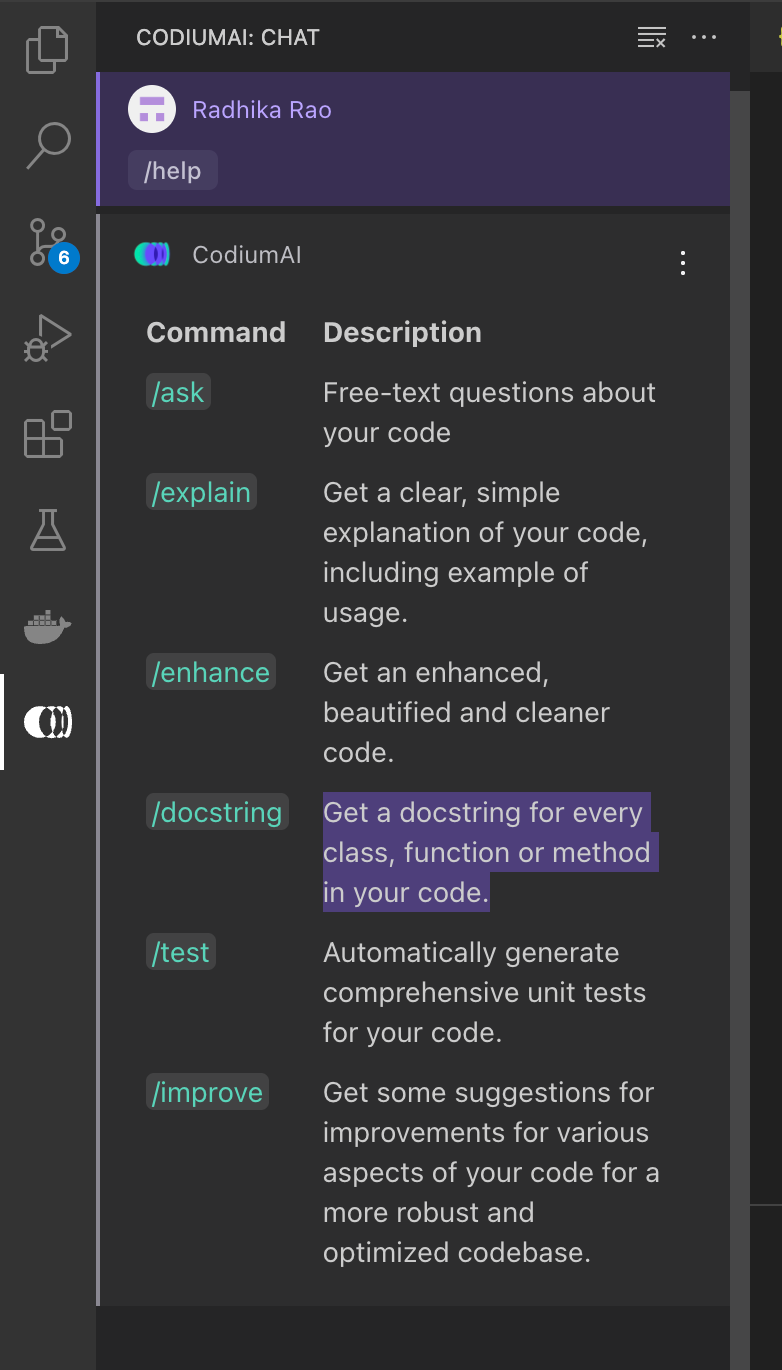Open the More Actions ellipsis menu
This screenshot has width=782, height=1370.
pyautogui.click(x=705, y=37)
